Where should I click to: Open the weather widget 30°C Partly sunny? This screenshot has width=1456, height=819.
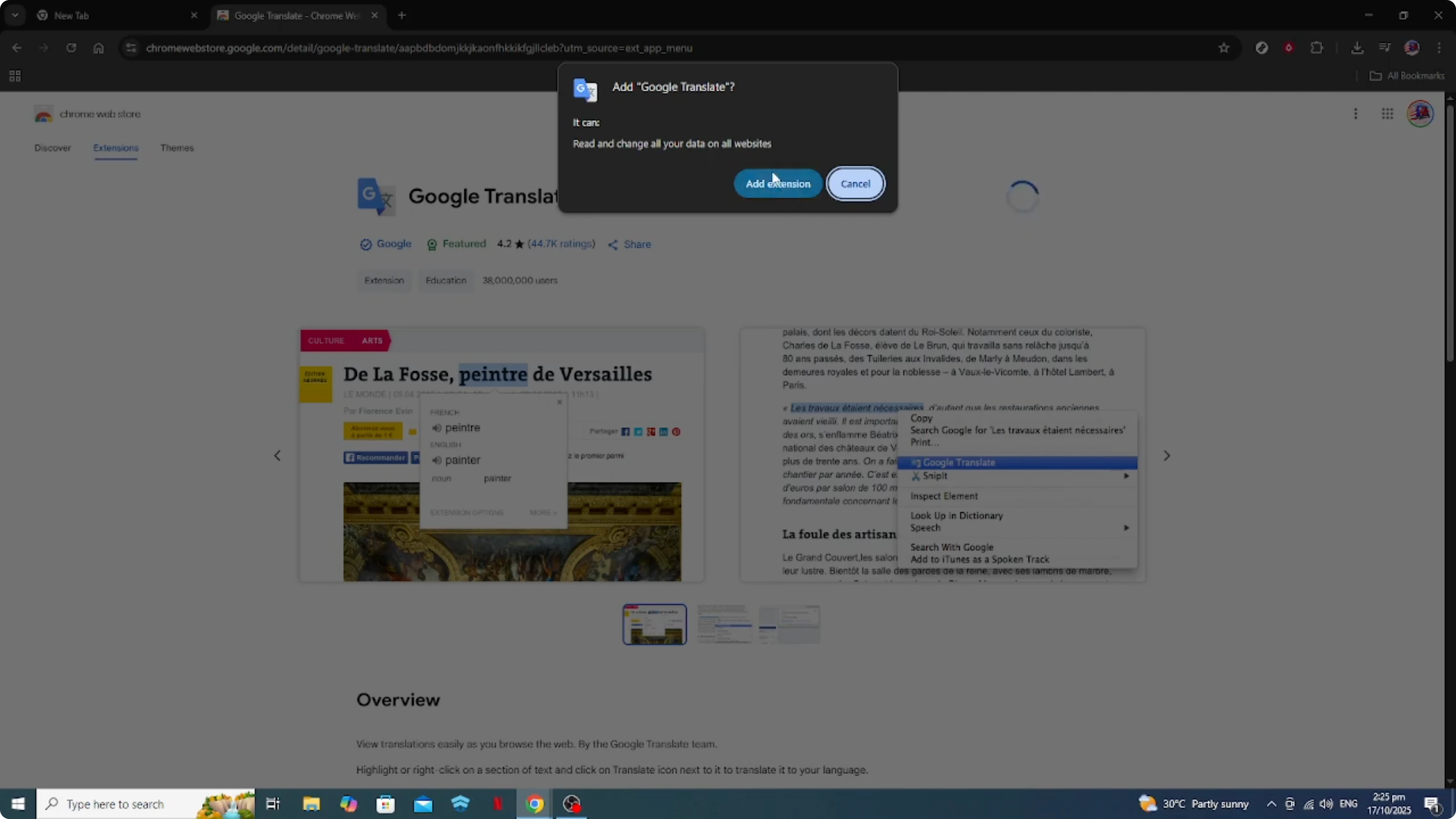click(x=1194, y=804)
